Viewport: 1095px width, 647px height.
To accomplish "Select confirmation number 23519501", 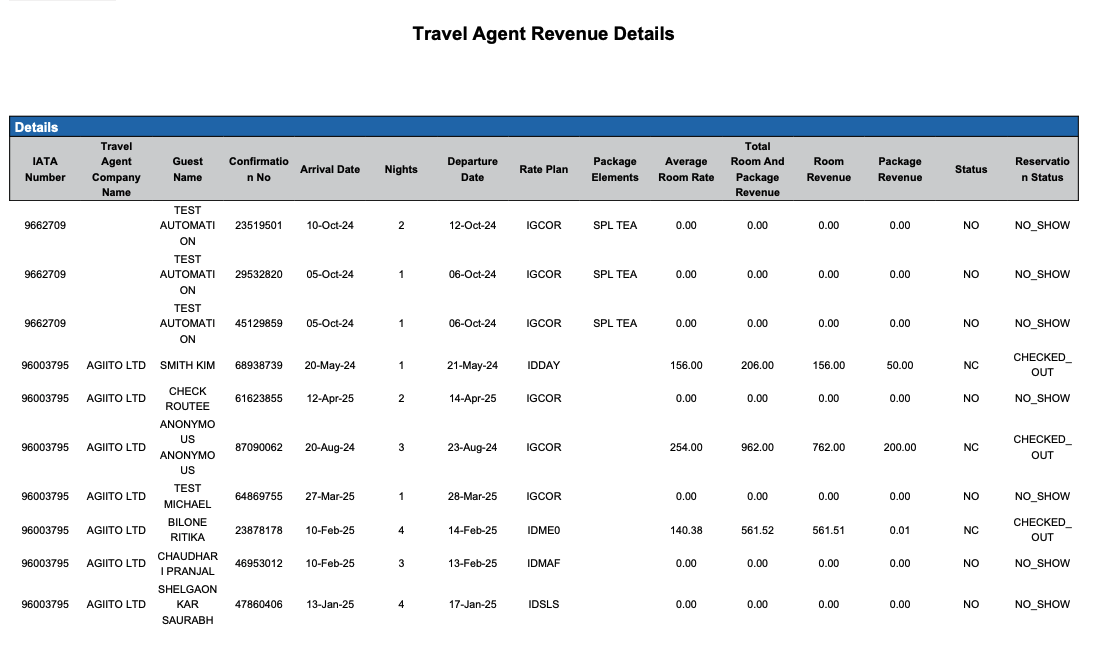I will (x=259, y=225).
